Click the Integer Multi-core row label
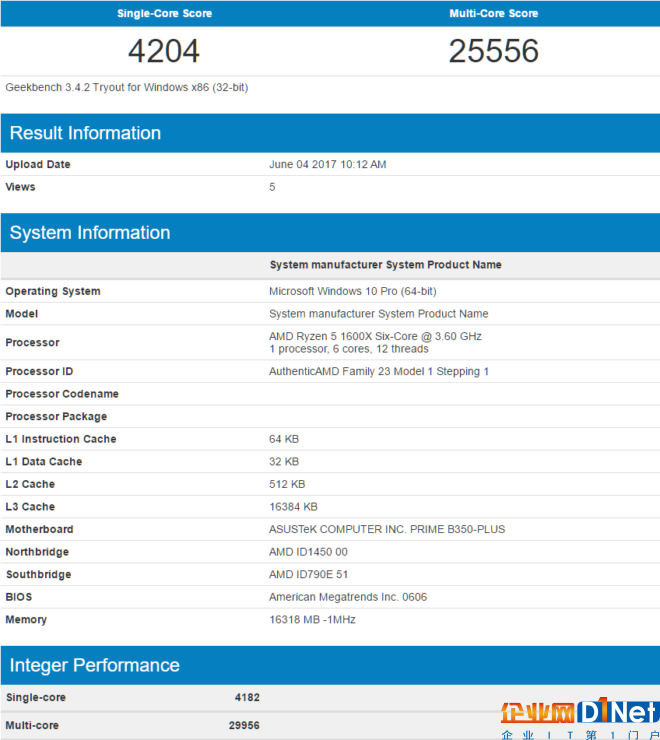The height and width of the screenshot is (740, 660). coord(32,725)
